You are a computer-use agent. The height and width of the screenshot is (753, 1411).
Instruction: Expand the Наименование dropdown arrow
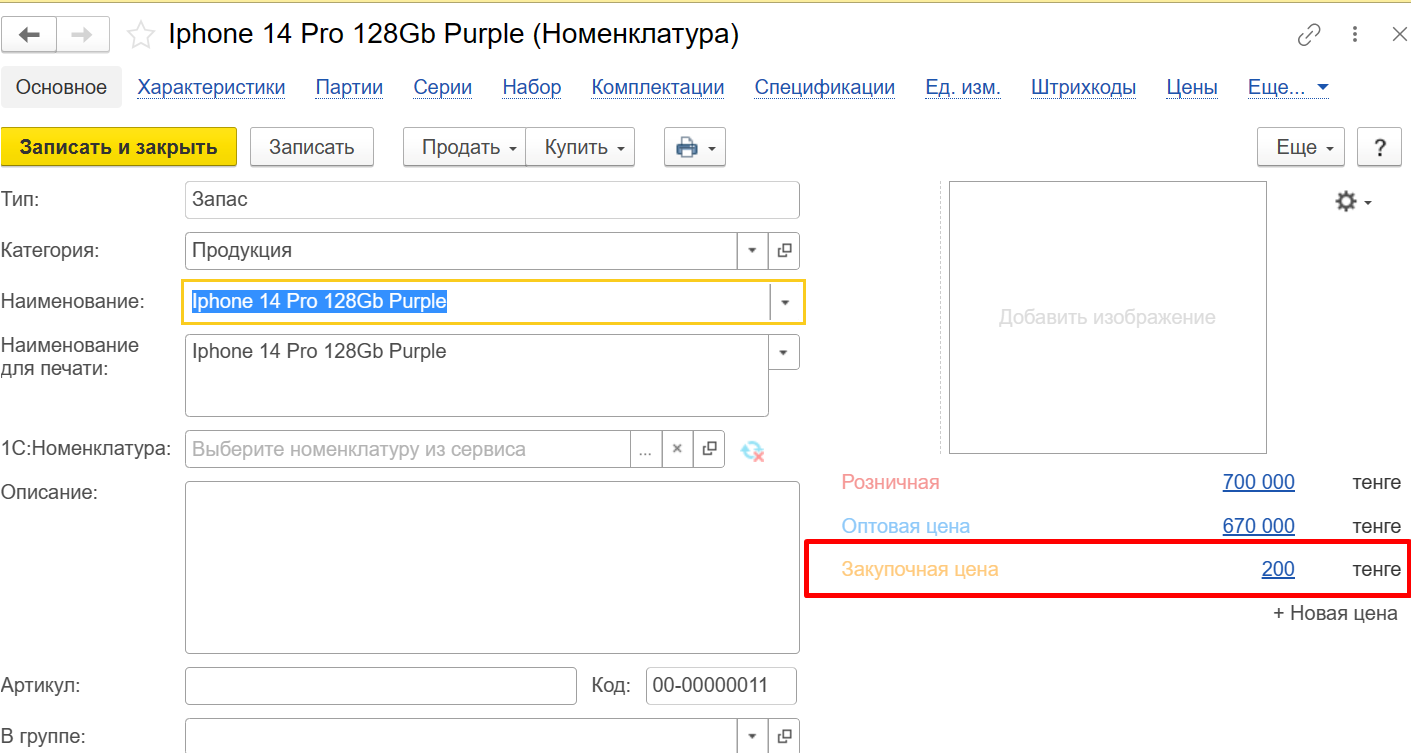click(x=785, y=302)
